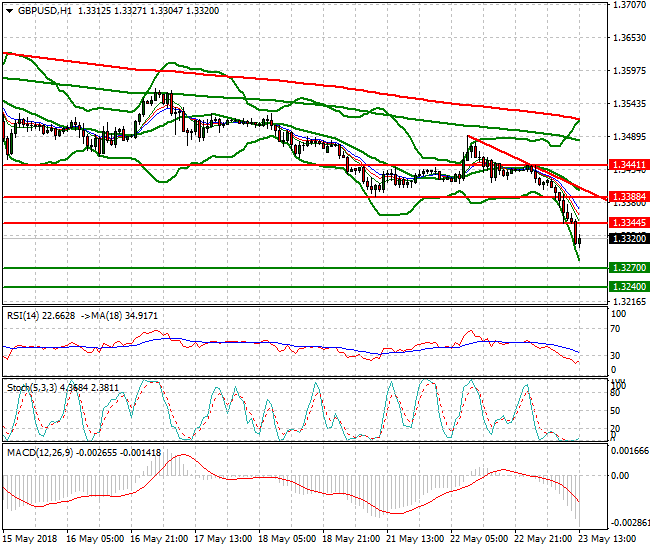Click the 18 May 05:00 time label
Viewport: 650px width, 550px height.
[287, 539]
